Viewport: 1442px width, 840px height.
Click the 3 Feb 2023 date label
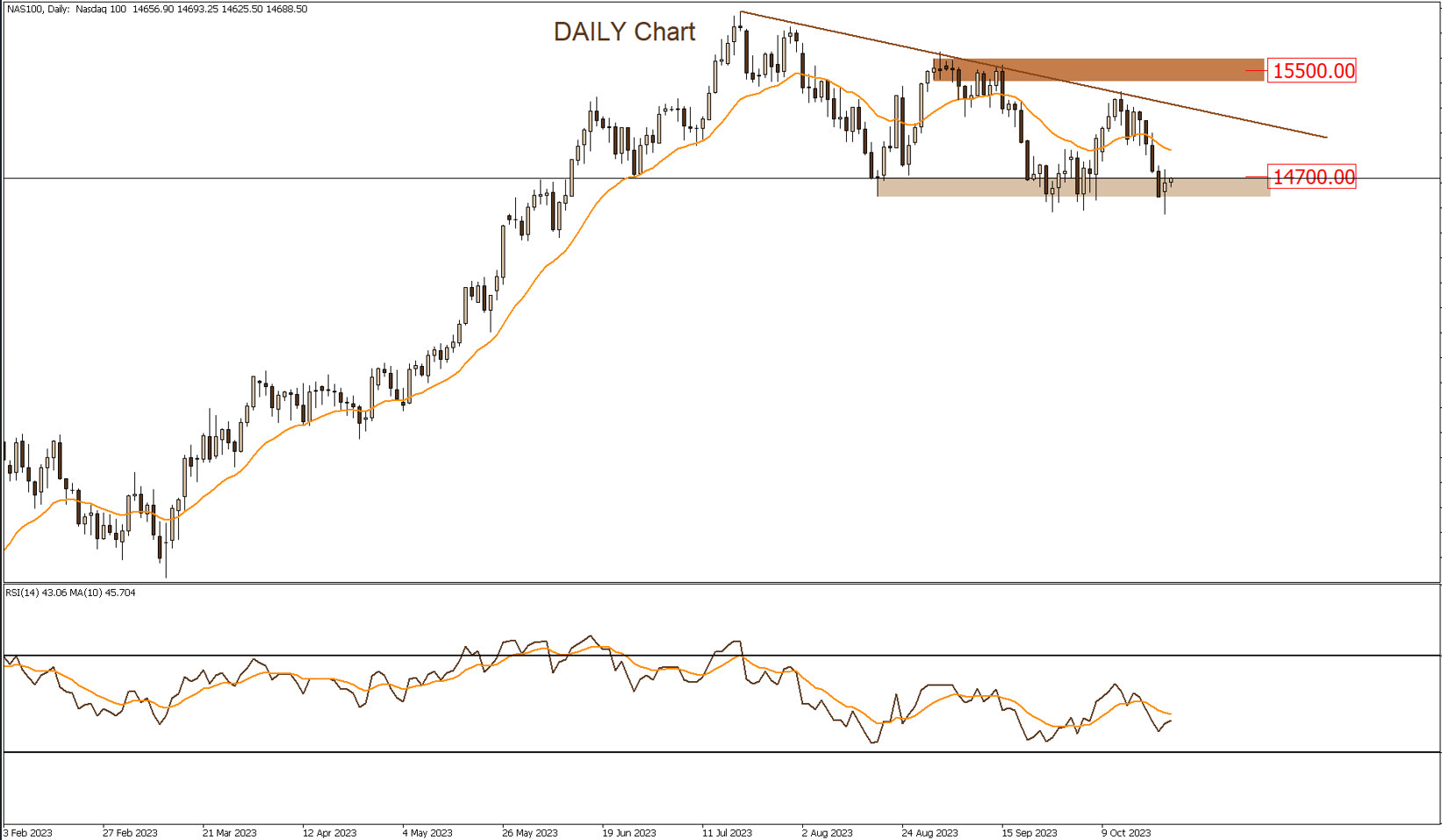click(x=28, y=832)
